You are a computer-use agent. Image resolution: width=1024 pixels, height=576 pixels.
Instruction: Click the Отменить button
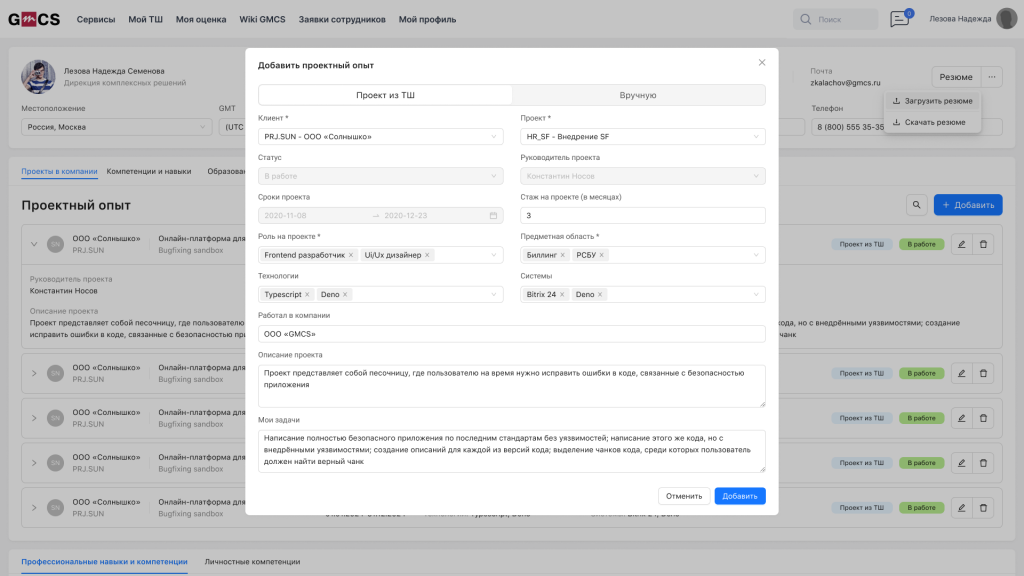(x=684, y=496)
